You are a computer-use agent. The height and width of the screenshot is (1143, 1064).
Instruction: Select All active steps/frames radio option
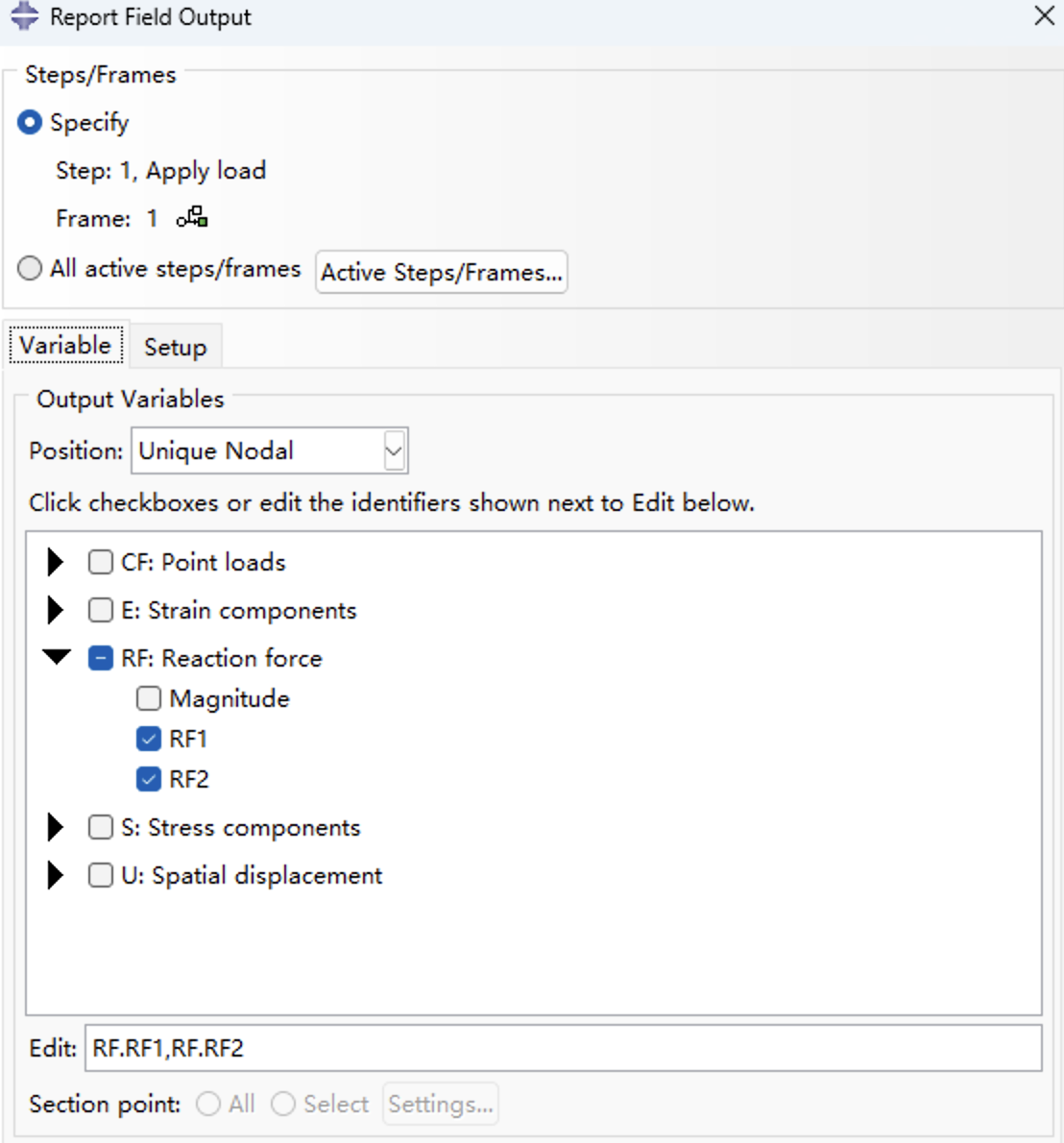click(x=31, y=268)
